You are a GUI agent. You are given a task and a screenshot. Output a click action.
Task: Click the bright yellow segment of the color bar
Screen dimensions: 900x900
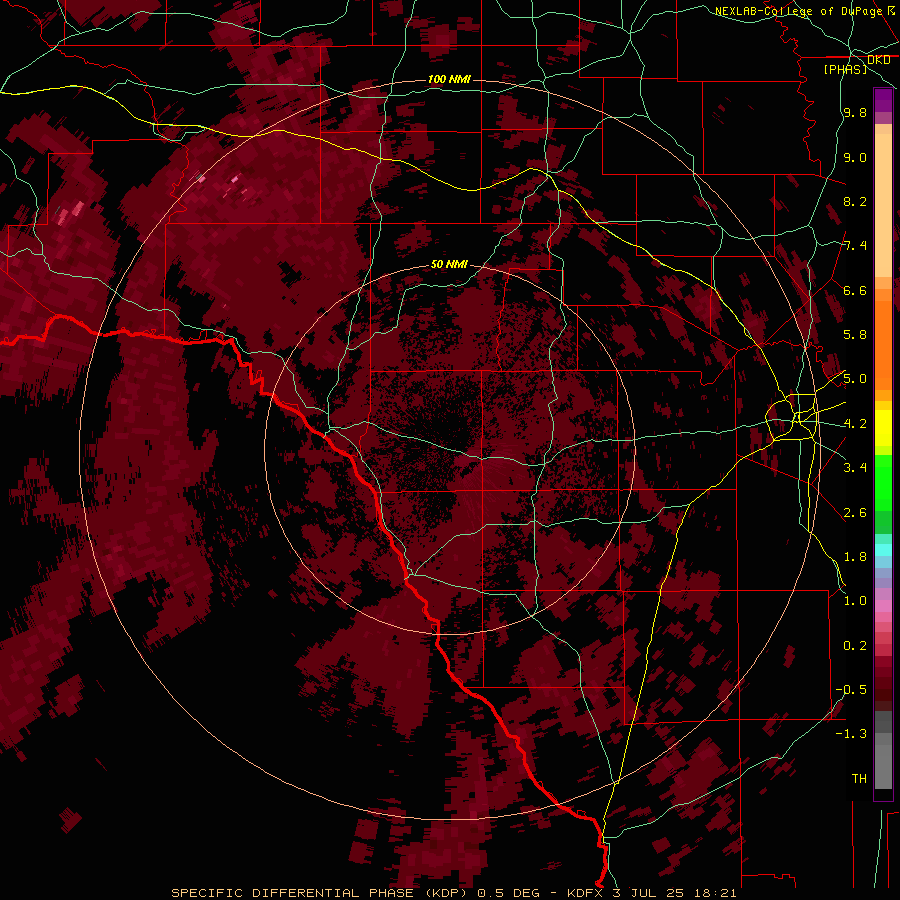883,428
